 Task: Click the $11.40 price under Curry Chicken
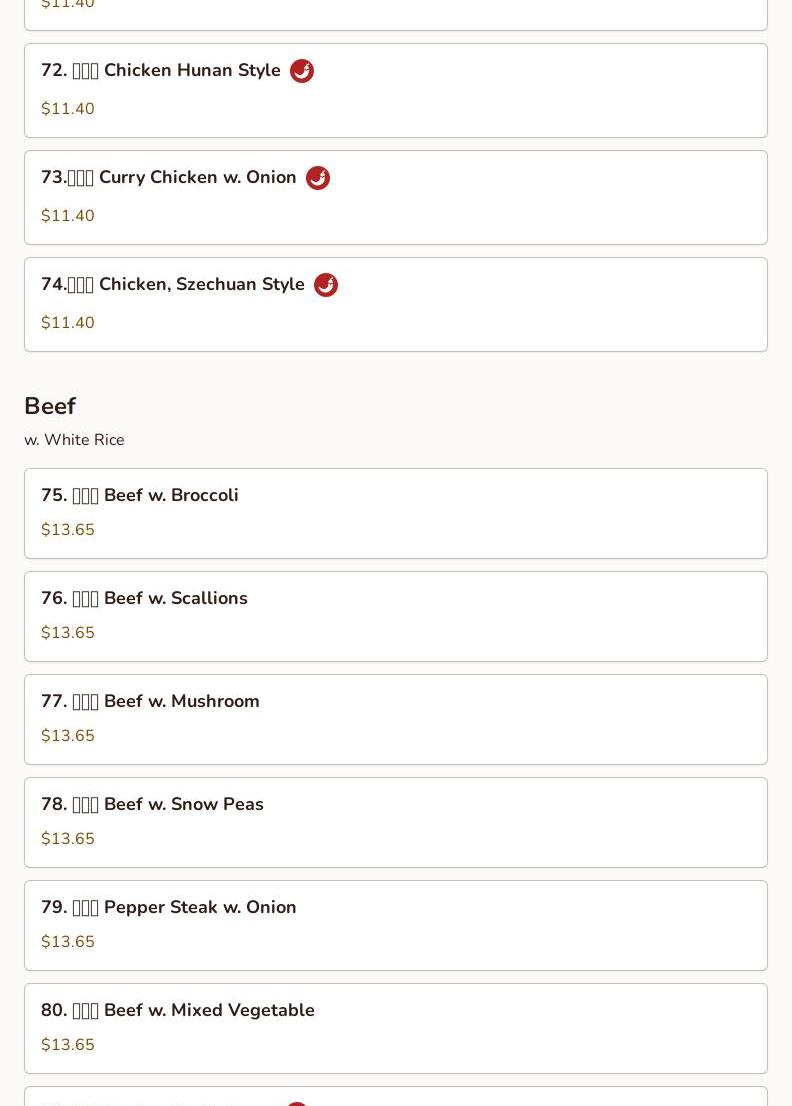coord(68,216)
